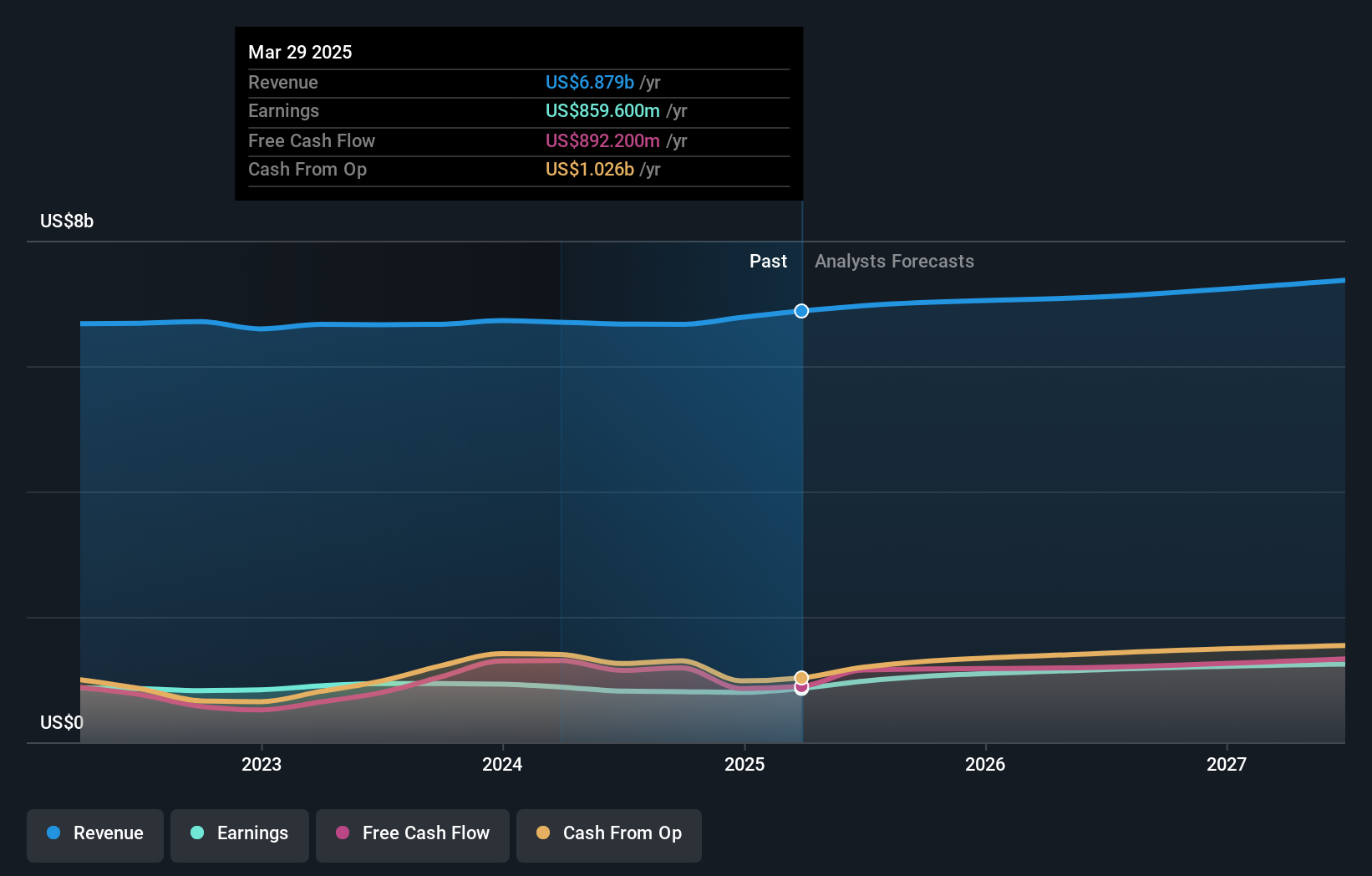This screenshot has height=876, width=1372.
Task: Click the US$8b y-axis label
Action: pyautogui.click(x=67, y=221)
